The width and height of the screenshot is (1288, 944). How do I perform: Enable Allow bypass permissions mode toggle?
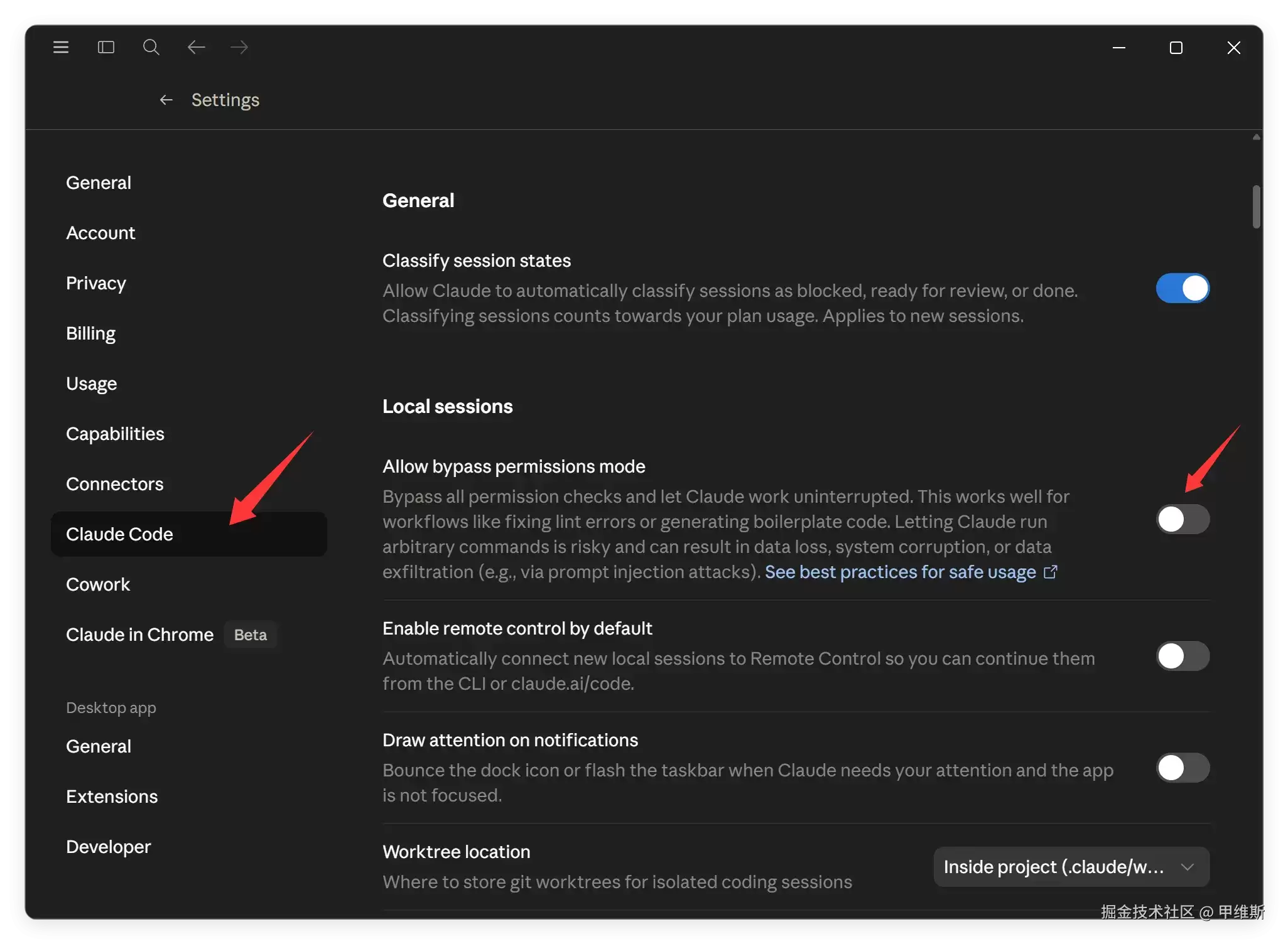point(1183,519)
